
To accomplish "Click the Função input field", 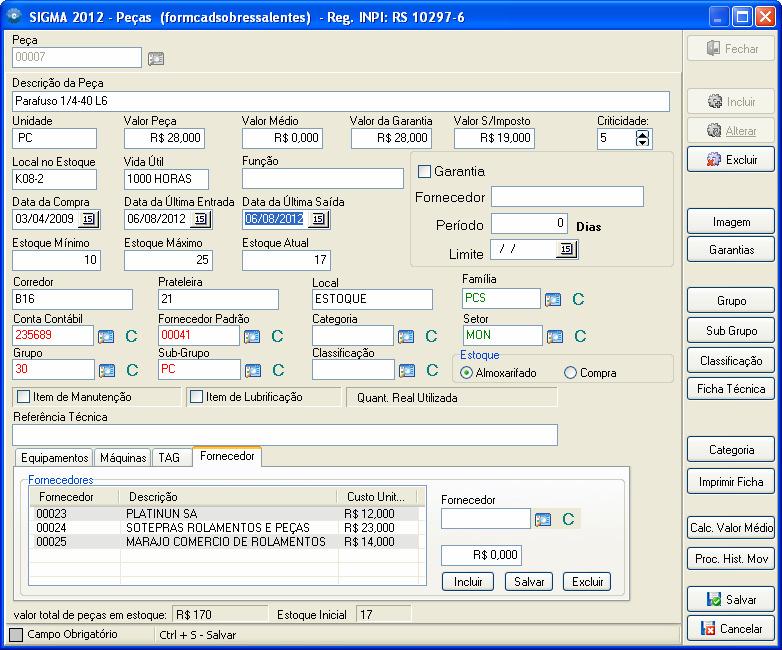I will click(323, 179).
